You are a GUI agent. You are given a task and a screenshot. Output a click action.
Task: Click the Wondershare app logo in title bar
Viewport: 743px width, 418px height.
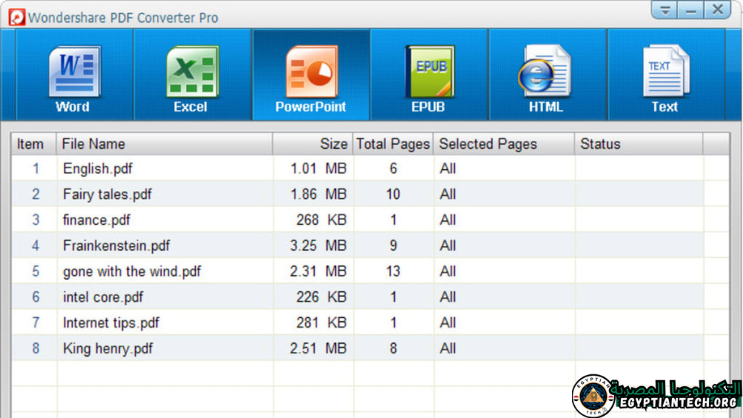click(16, 17)
